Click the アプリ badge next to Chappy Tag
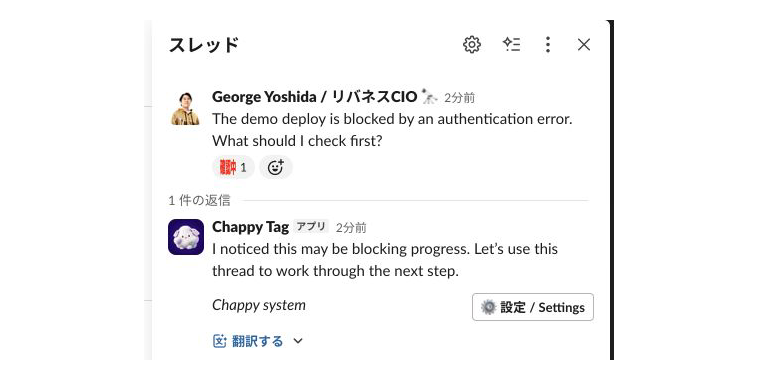 pos(311,226)
